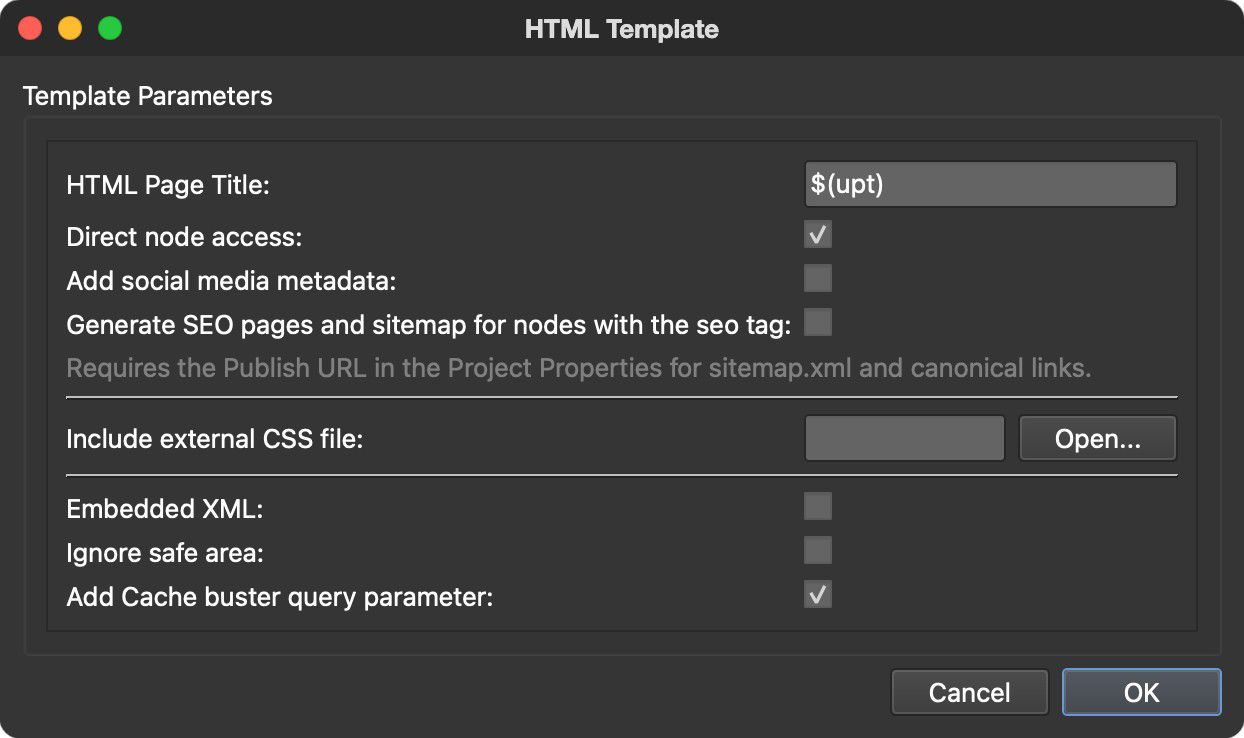Close the window using red button
This screenshot has height=738, width=1244.
30,29
